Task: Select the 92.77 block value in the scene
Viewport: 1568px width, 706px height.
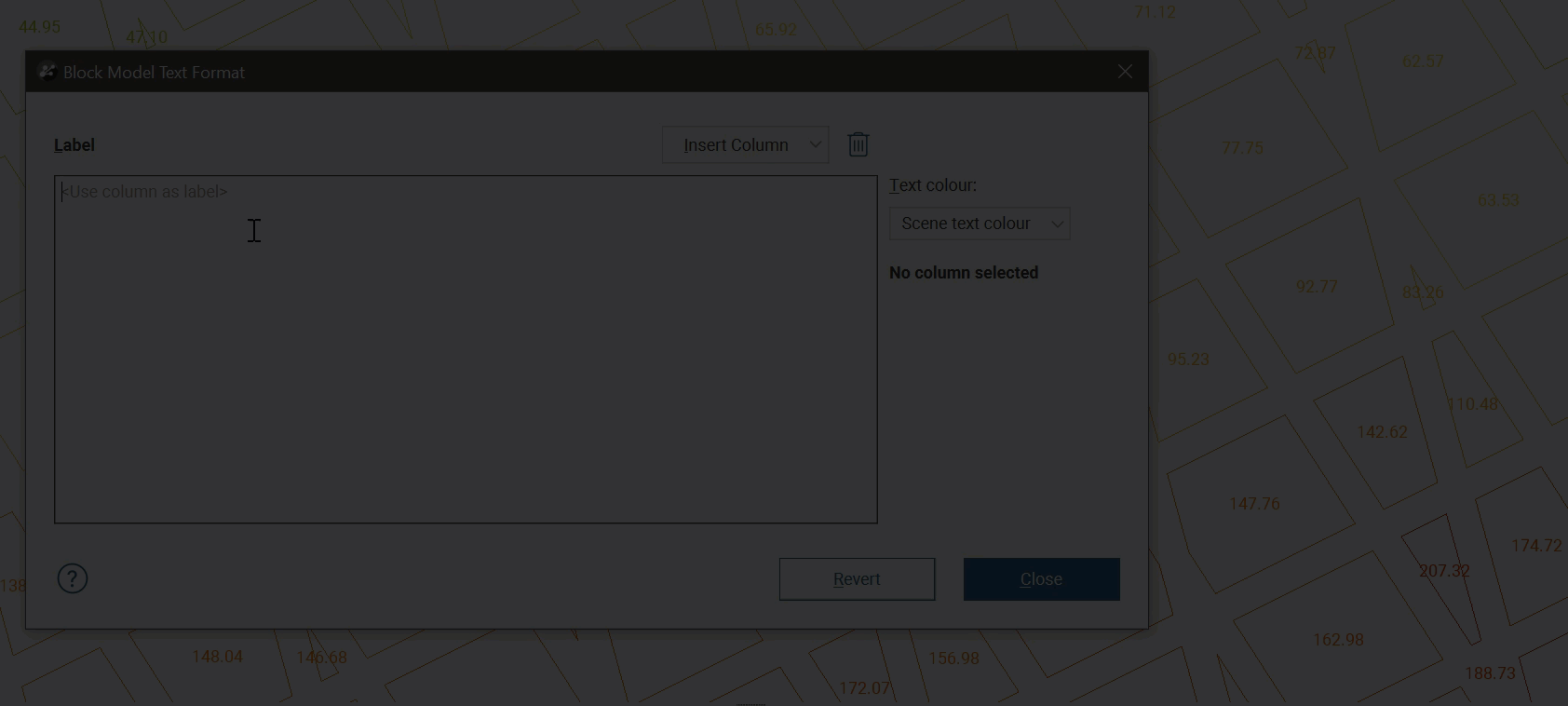Action: click(x=1317, y=287)
